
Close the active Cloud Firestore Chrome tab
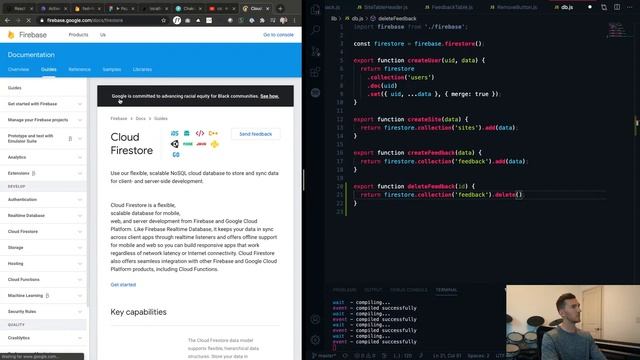coord(268,8)
